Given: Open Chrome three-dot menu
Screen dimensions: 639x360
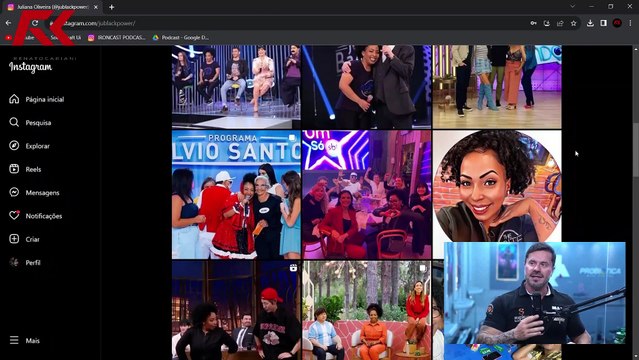Looking at the screenshot, I should (630, 23).
